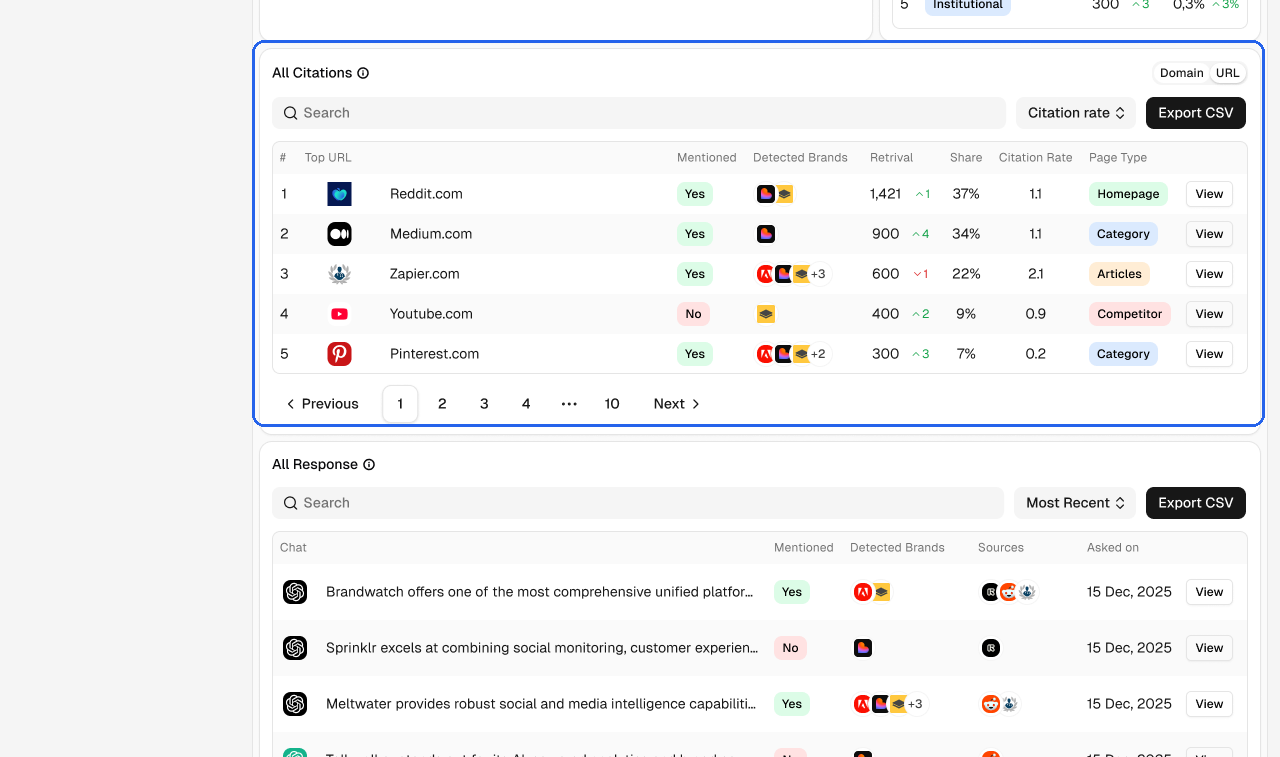The width and height of the screenshot is (1280, 757).
Task: Jump to citations page 10
Action: tap(612, 404)
